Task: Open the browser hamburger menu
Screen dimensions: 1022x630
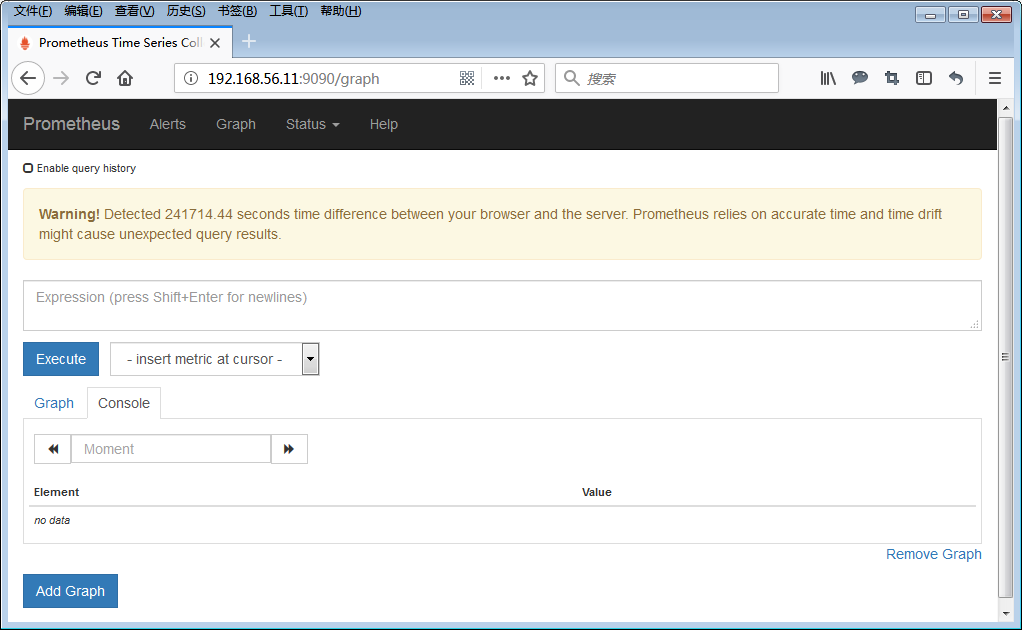Action: tap(995, 79)
